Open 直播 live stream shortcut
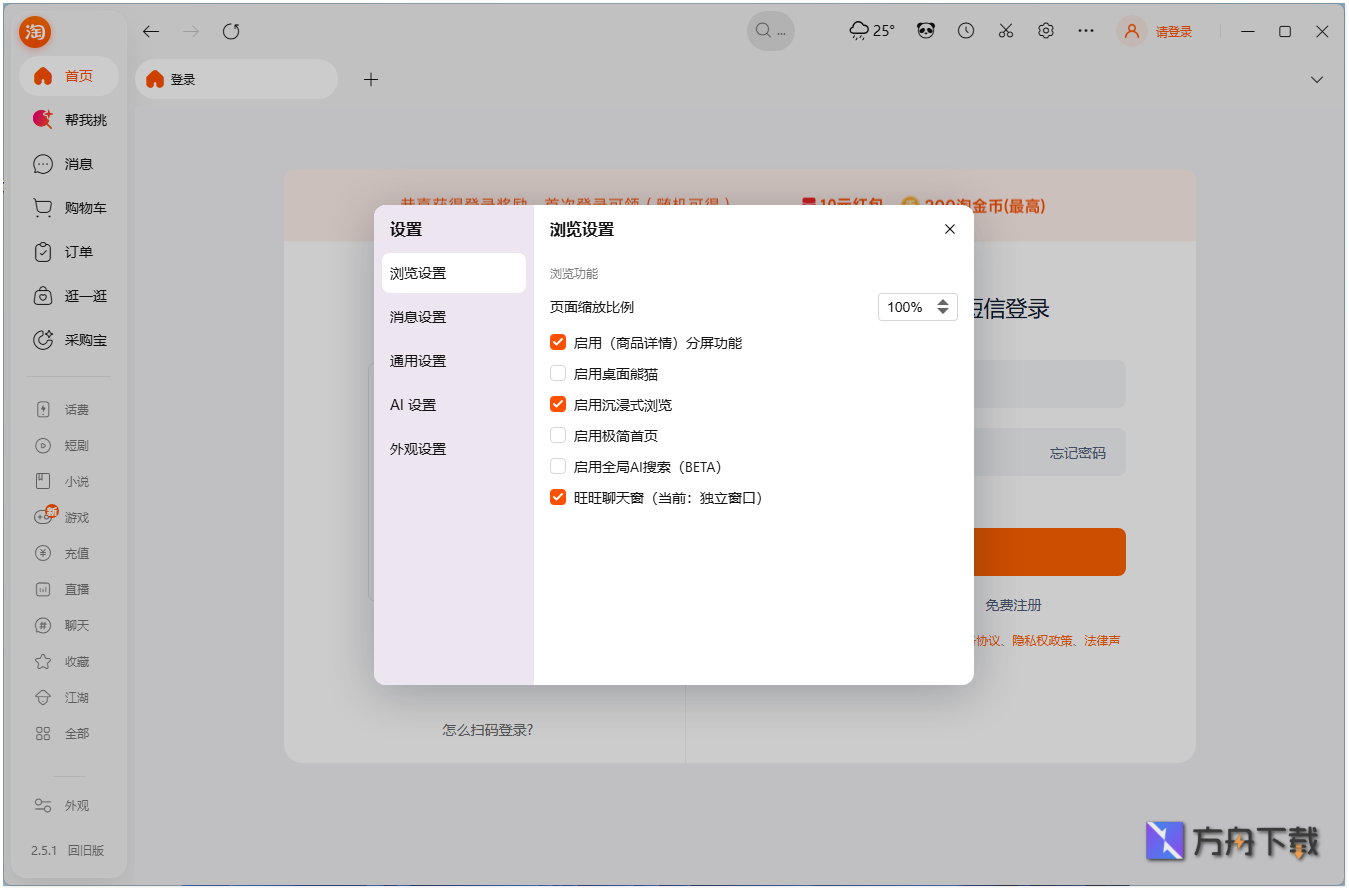This screenshot has width=1349, height=890. [63, 589]
